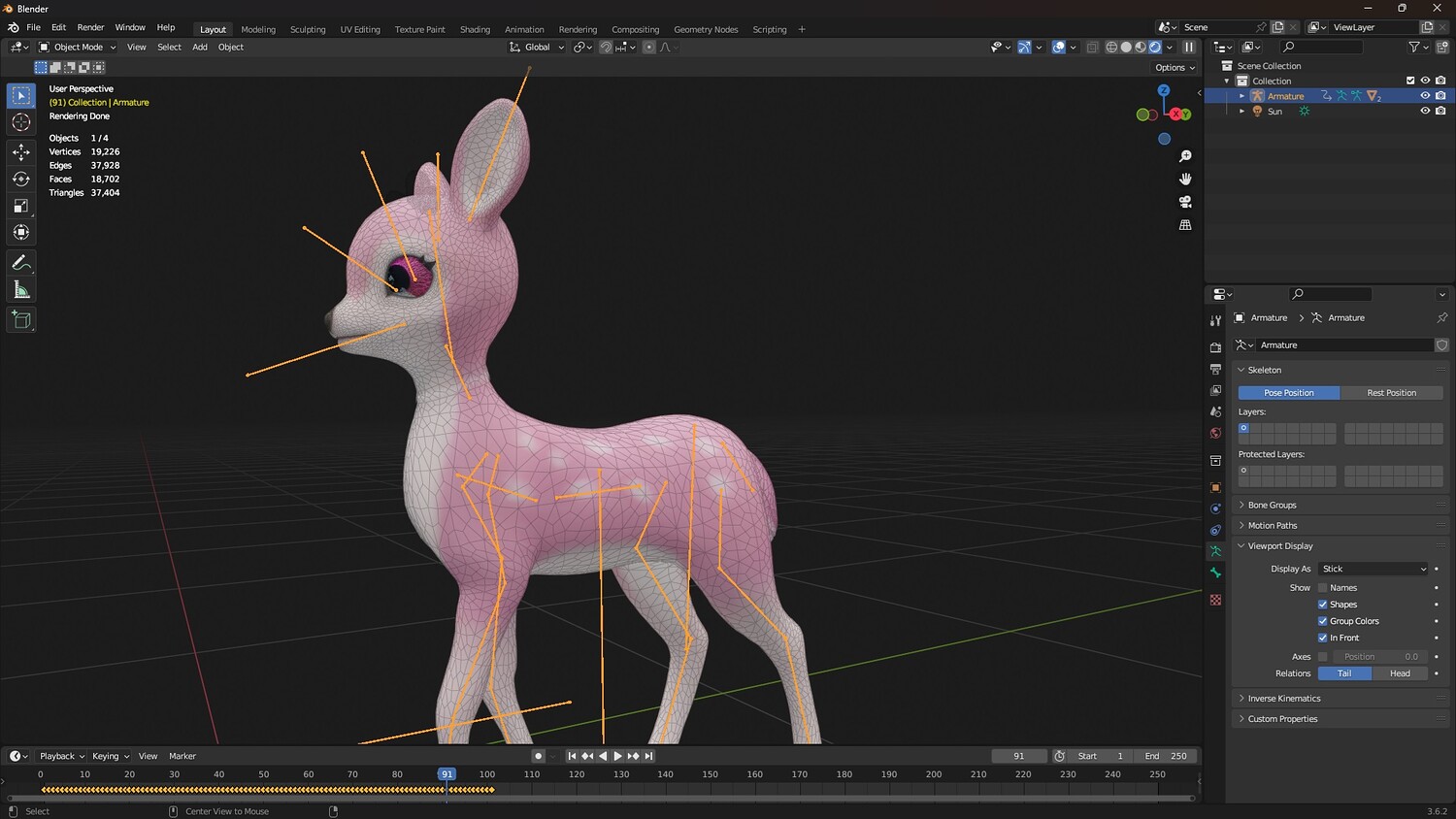The height and width of the screenshot is (819, 1456).
Task: Click the timeline Play button
Action: (617, 756)
